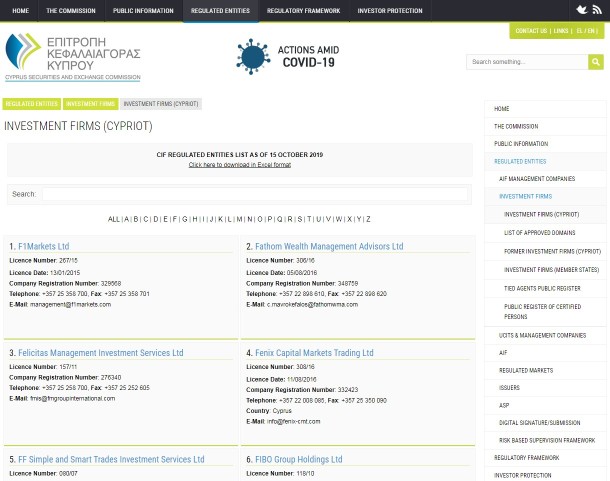Filter firms by ALL
Viewport: 610px width, 481px height.
[114, 219]
